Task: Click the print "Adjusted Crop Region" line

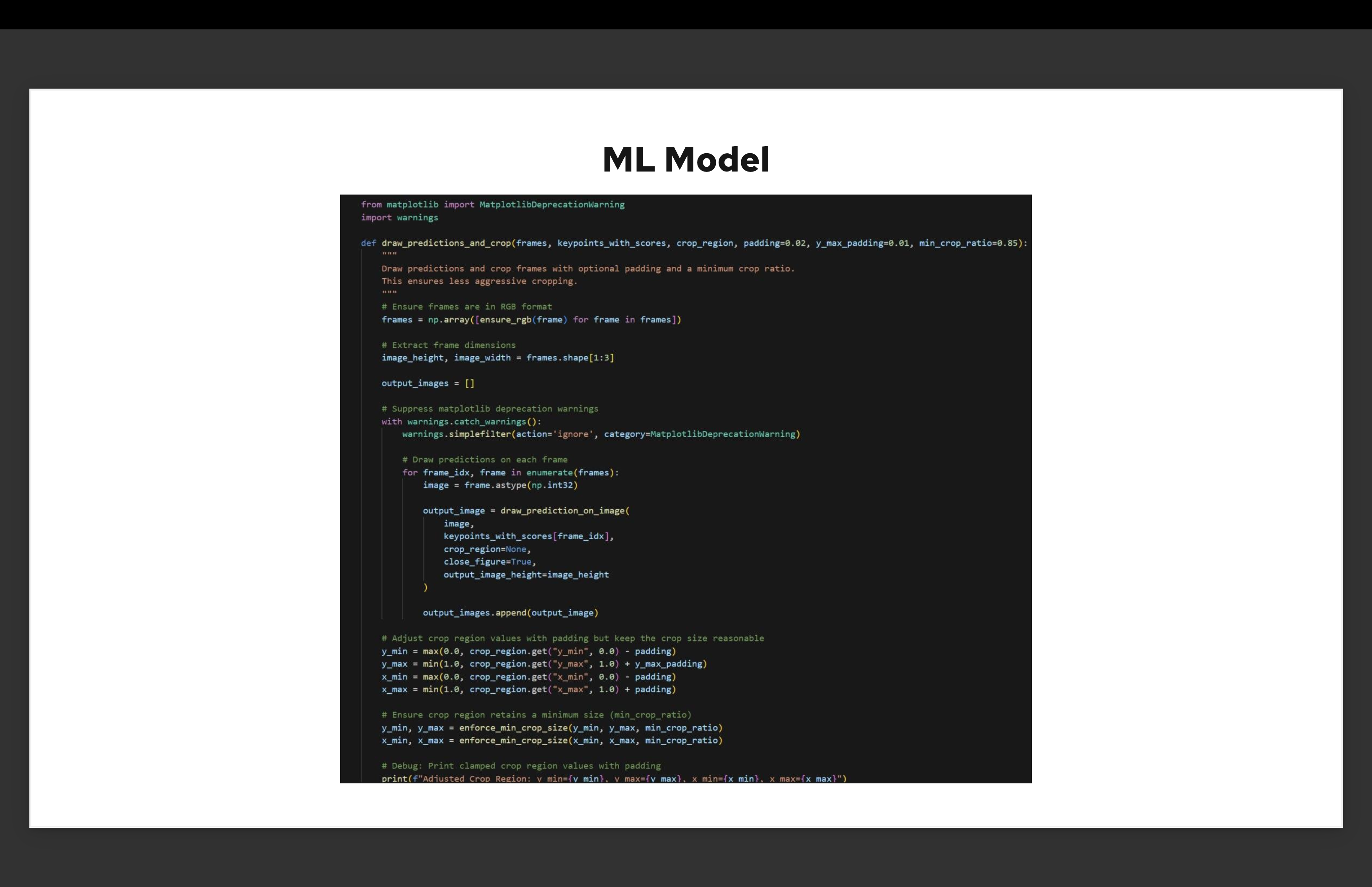Action: [x=614, y=778]
